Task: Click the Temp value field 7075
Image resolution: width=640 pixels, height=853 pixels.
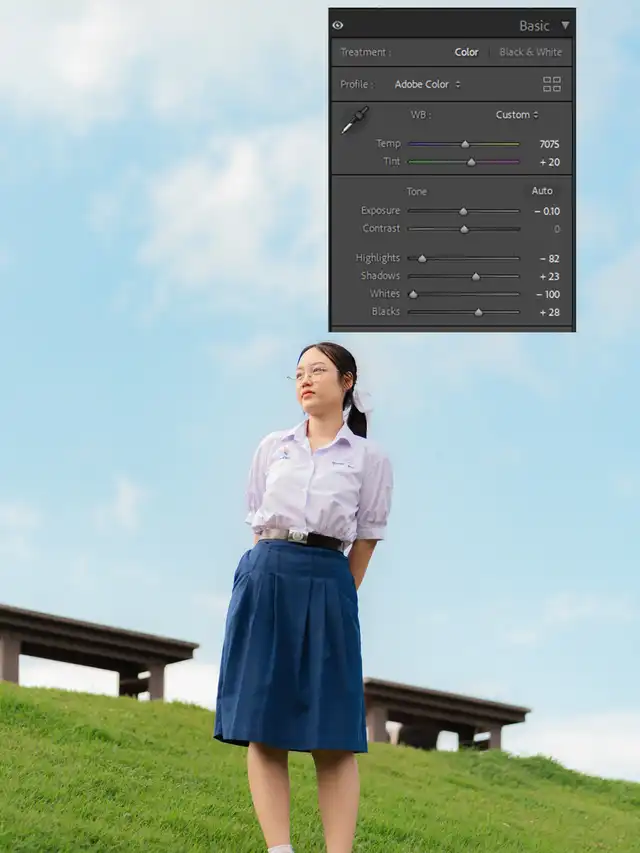Action: [548, 144]
